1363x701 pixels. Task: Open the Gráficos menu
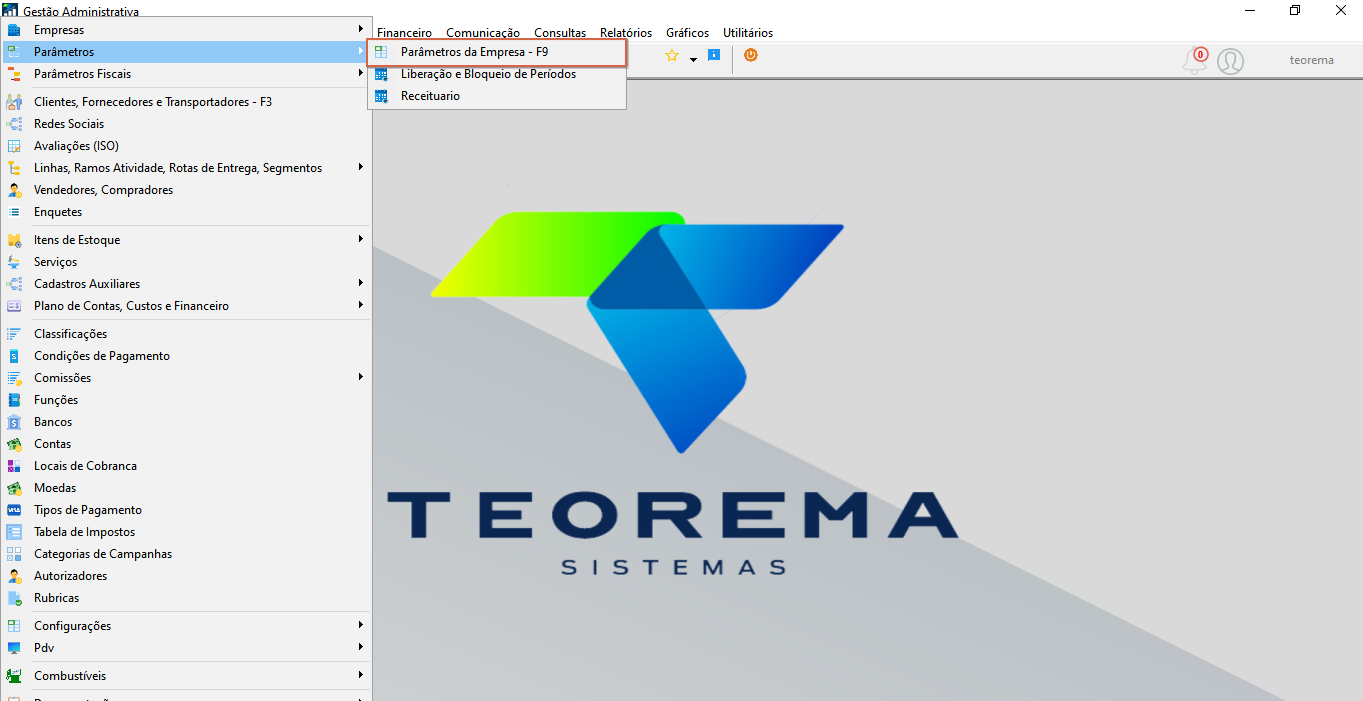coord(688,33)
